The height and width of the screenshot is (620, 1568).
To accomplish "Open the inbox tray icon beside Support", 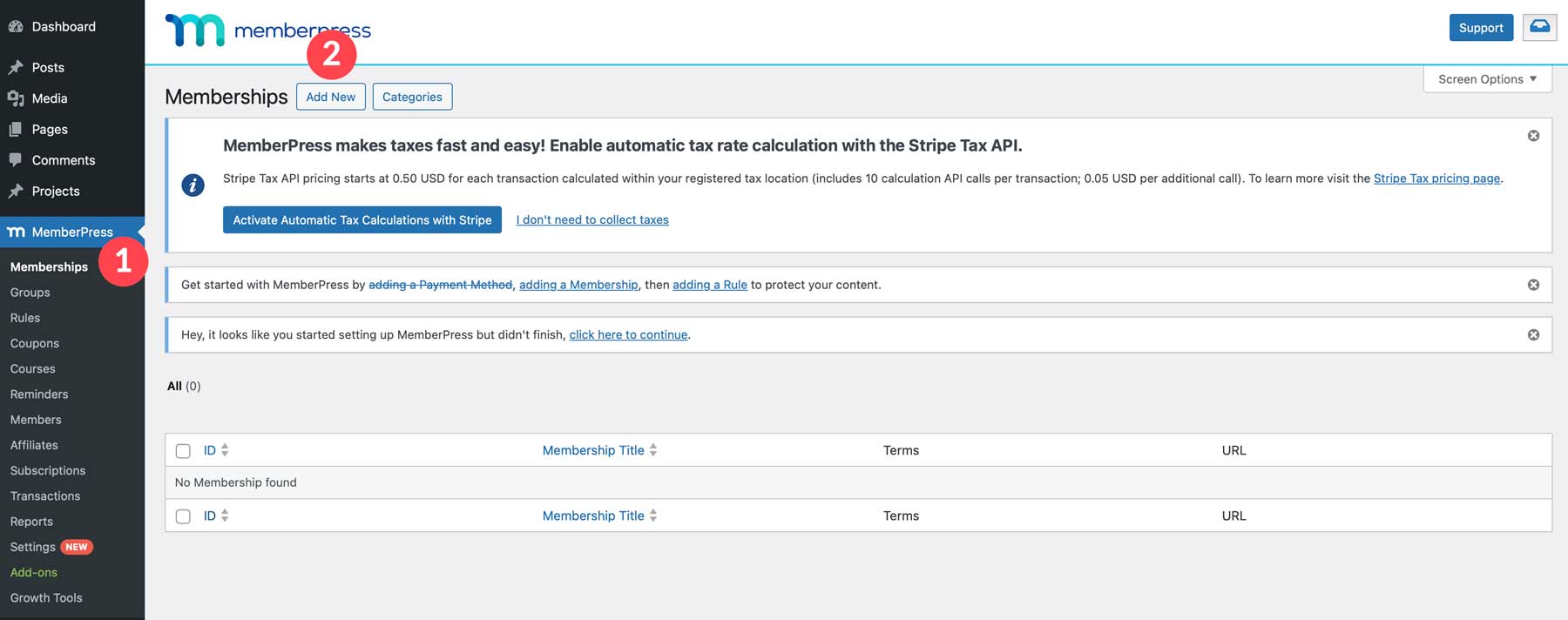I will coord(1539,27).
